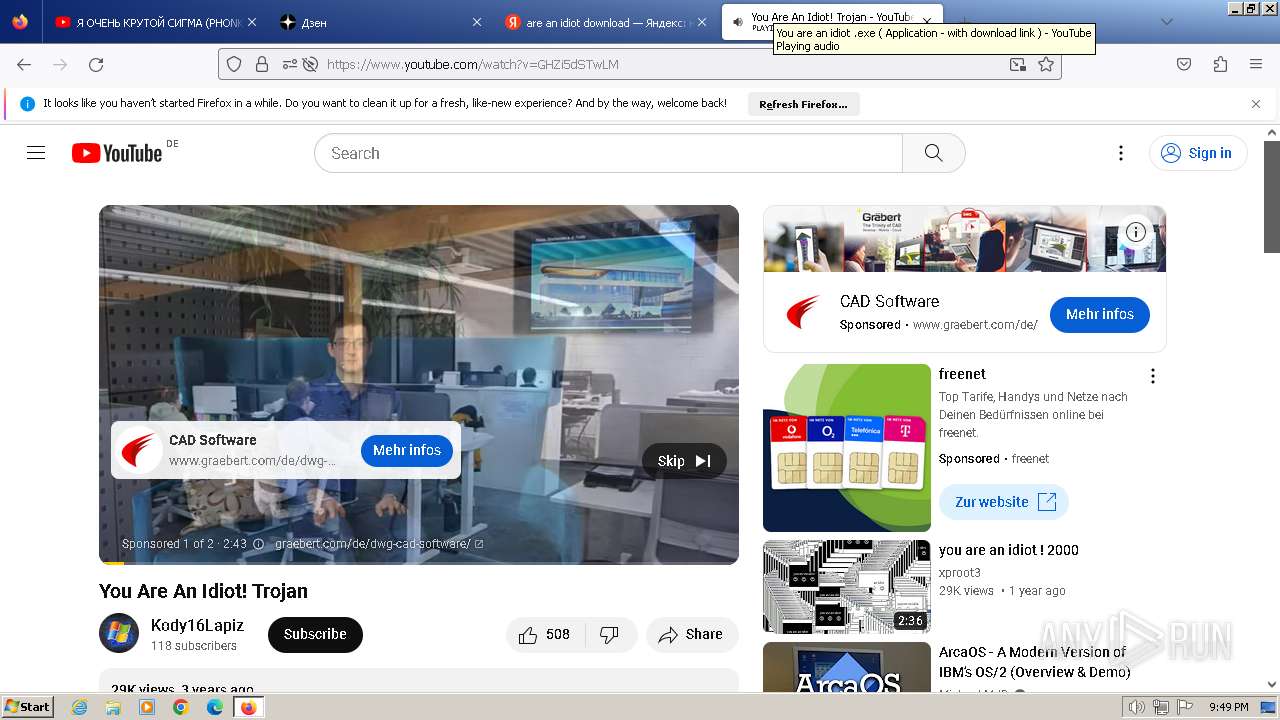Open YouTube settings three-dot menu
This screenshot has width=1280, height=720.
[1121, 153]
